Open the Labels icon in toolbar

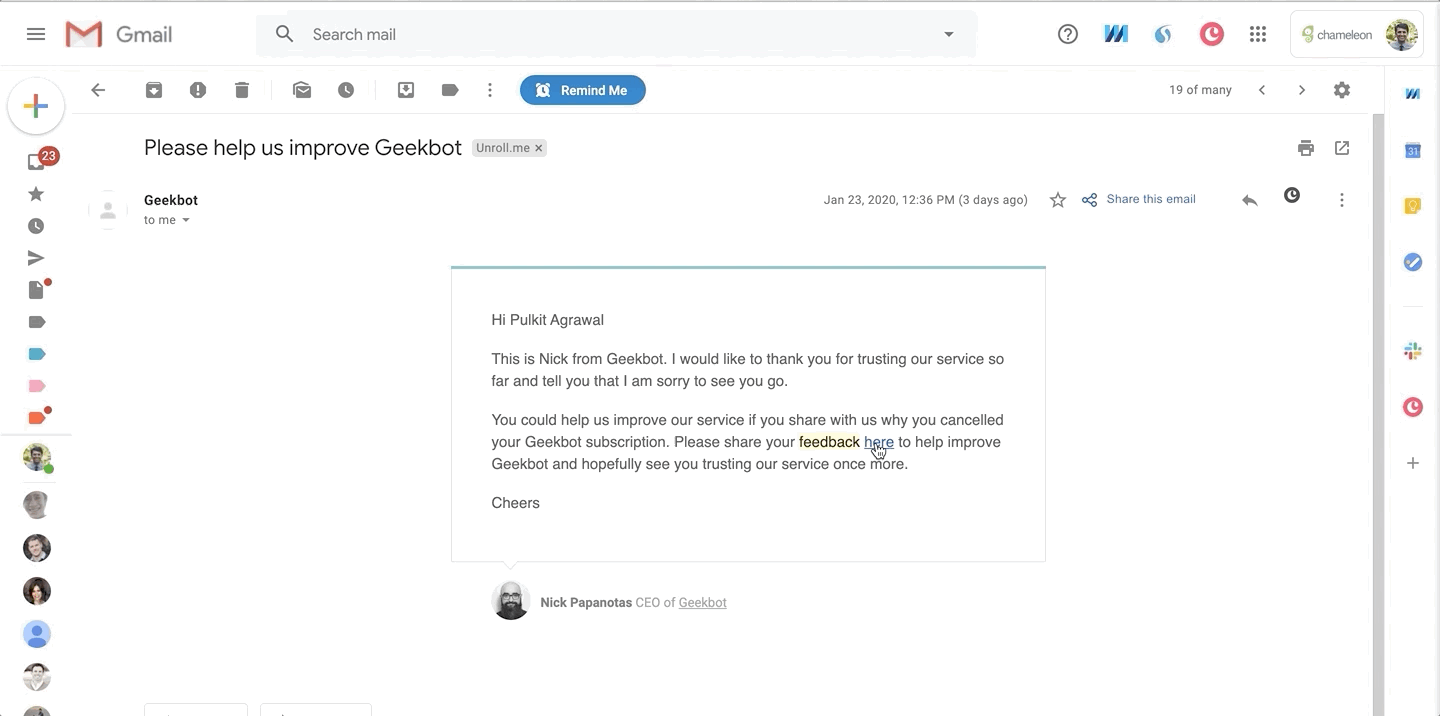tap(450, 90)
